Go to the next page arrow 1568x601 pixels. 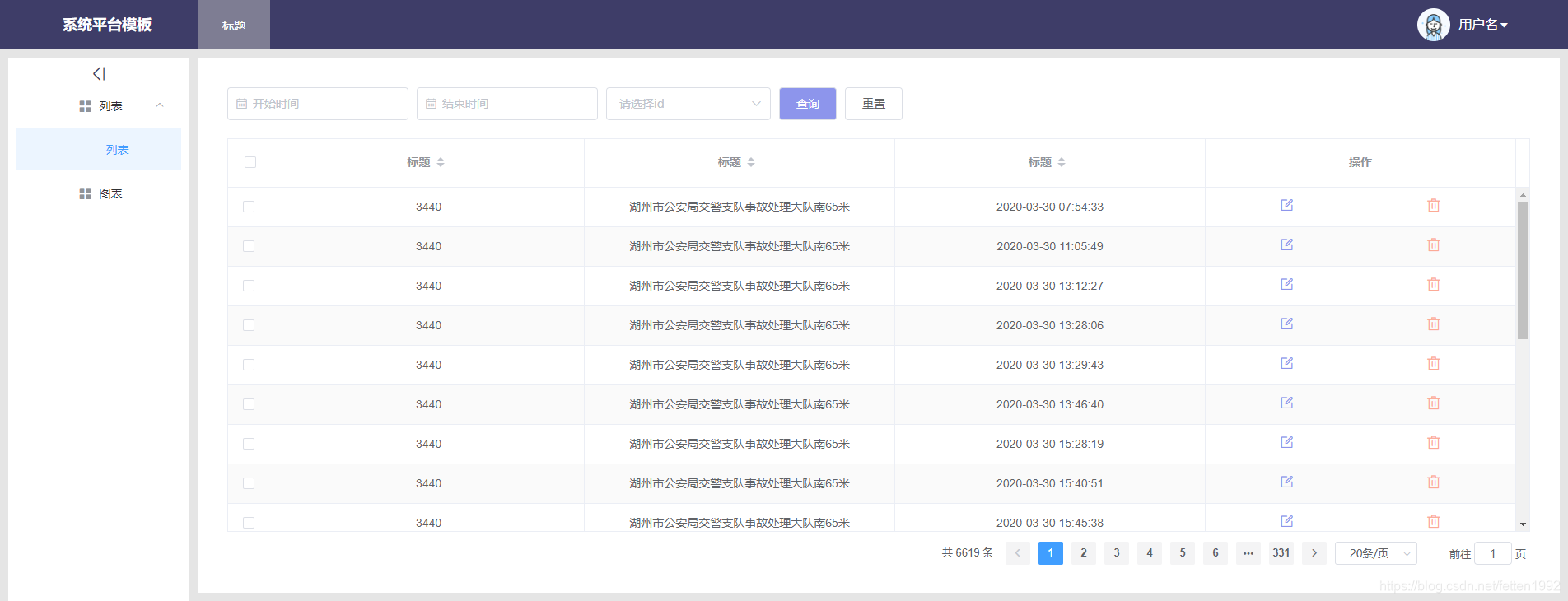[1314, 553]
